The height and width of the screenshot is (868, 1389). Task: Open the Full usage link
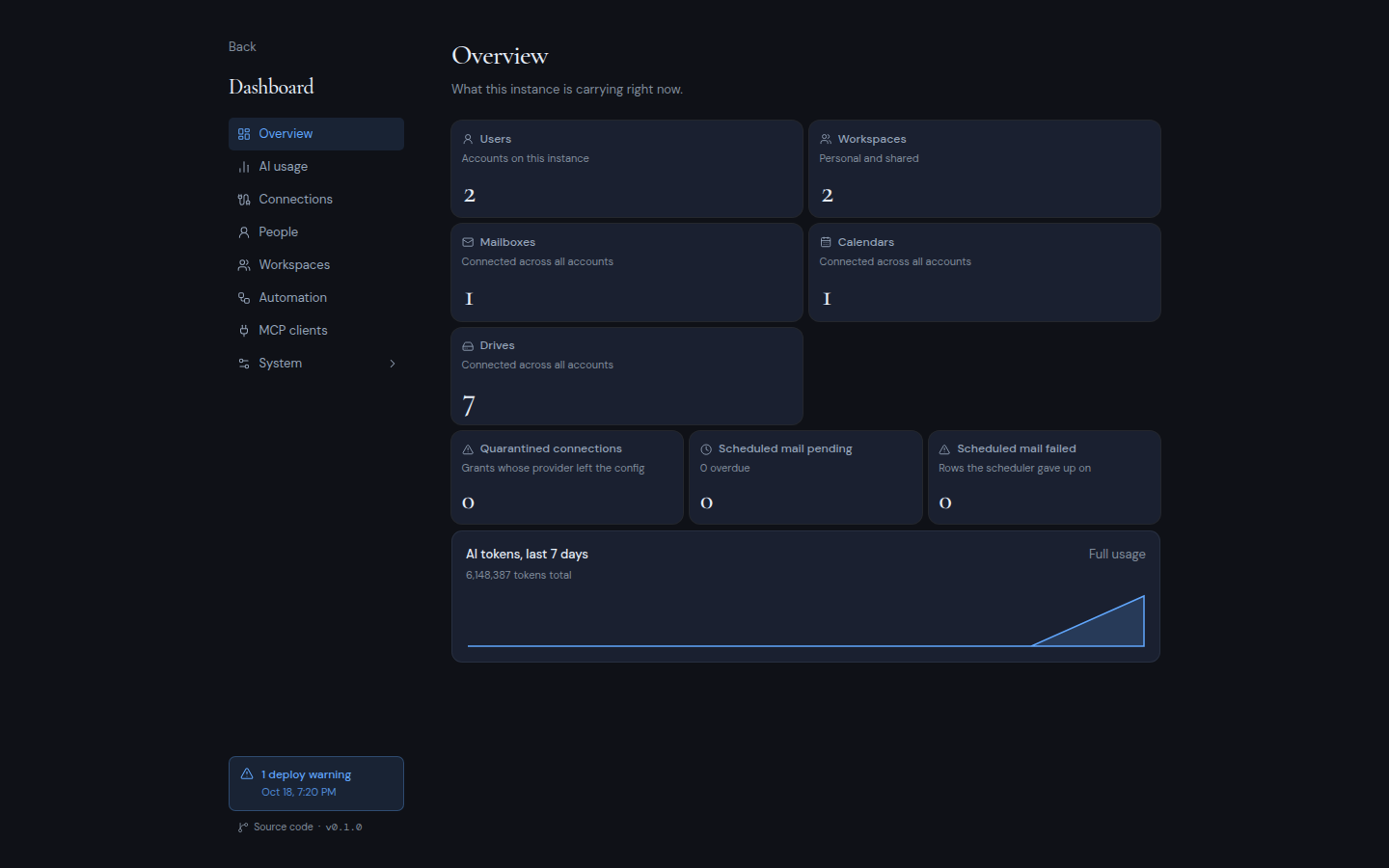[1117, 555]
